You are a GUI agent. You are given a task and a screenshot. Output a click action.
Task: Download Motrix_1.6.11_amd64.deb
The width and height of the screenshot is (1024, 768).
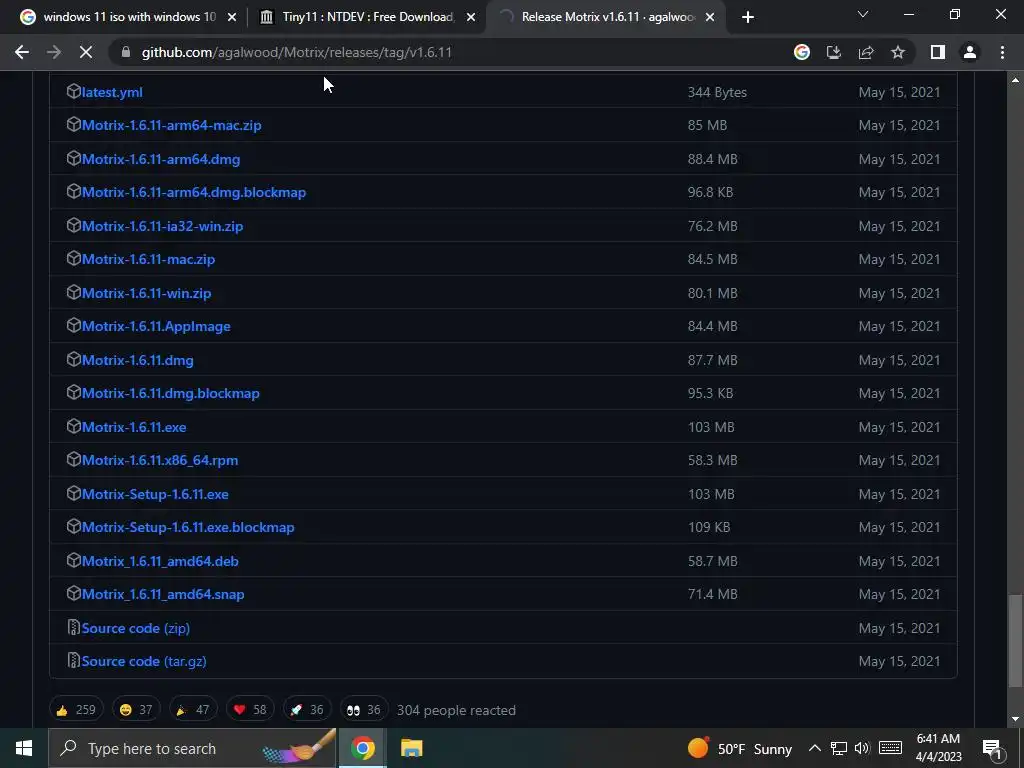(160, 561)
